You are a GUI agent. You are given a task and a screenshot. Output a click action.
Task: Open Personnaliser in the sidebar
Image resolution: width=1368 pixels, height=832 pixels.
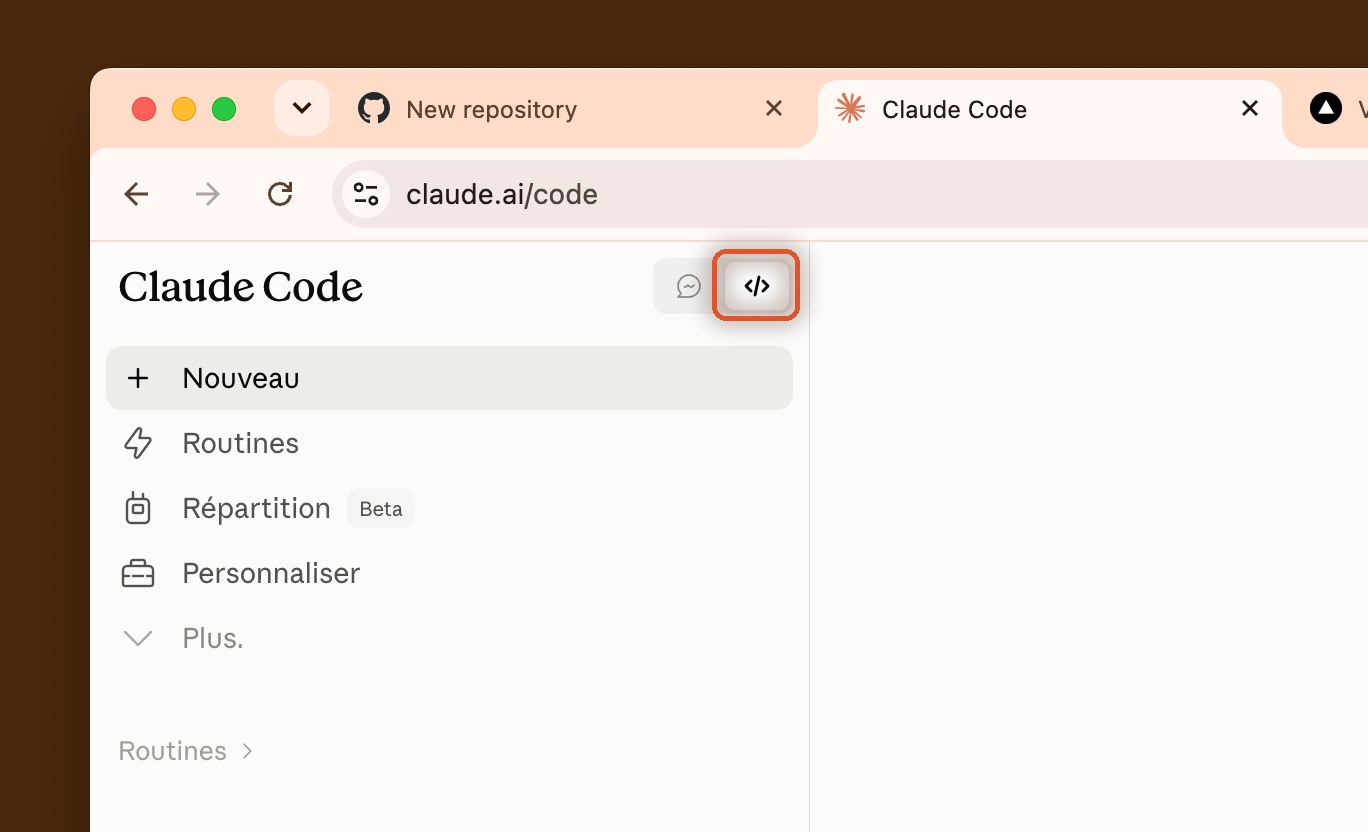click(449, 573)
